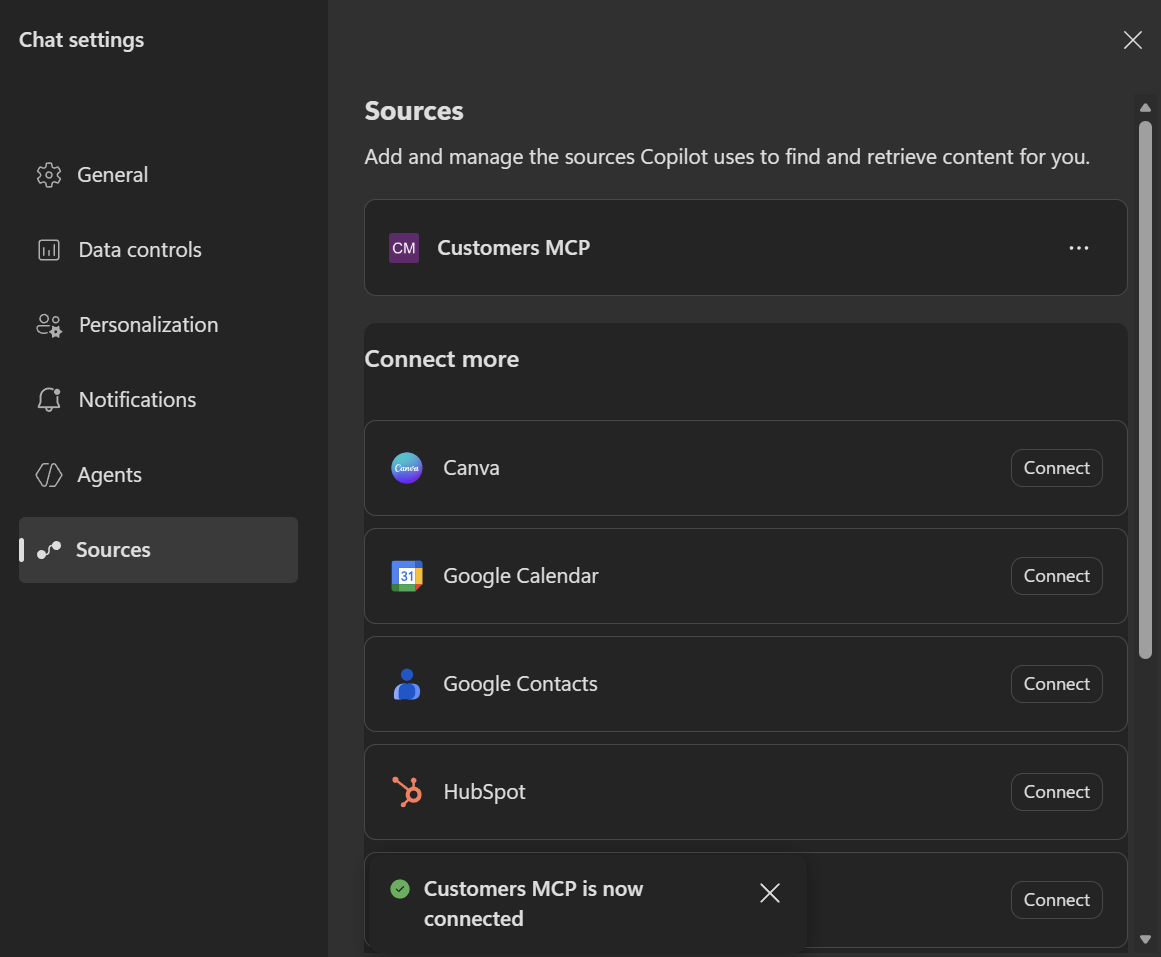Screen dimensions: 1161x957
Task: Click the Google Calendar label text
Action: pos(521,576)
